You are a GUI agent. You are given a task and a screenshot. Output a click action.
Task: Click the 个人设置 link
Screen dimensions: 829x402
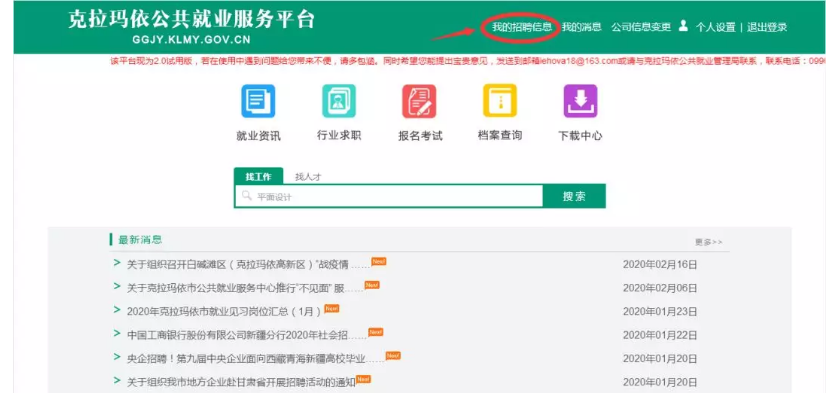point(715,27)
